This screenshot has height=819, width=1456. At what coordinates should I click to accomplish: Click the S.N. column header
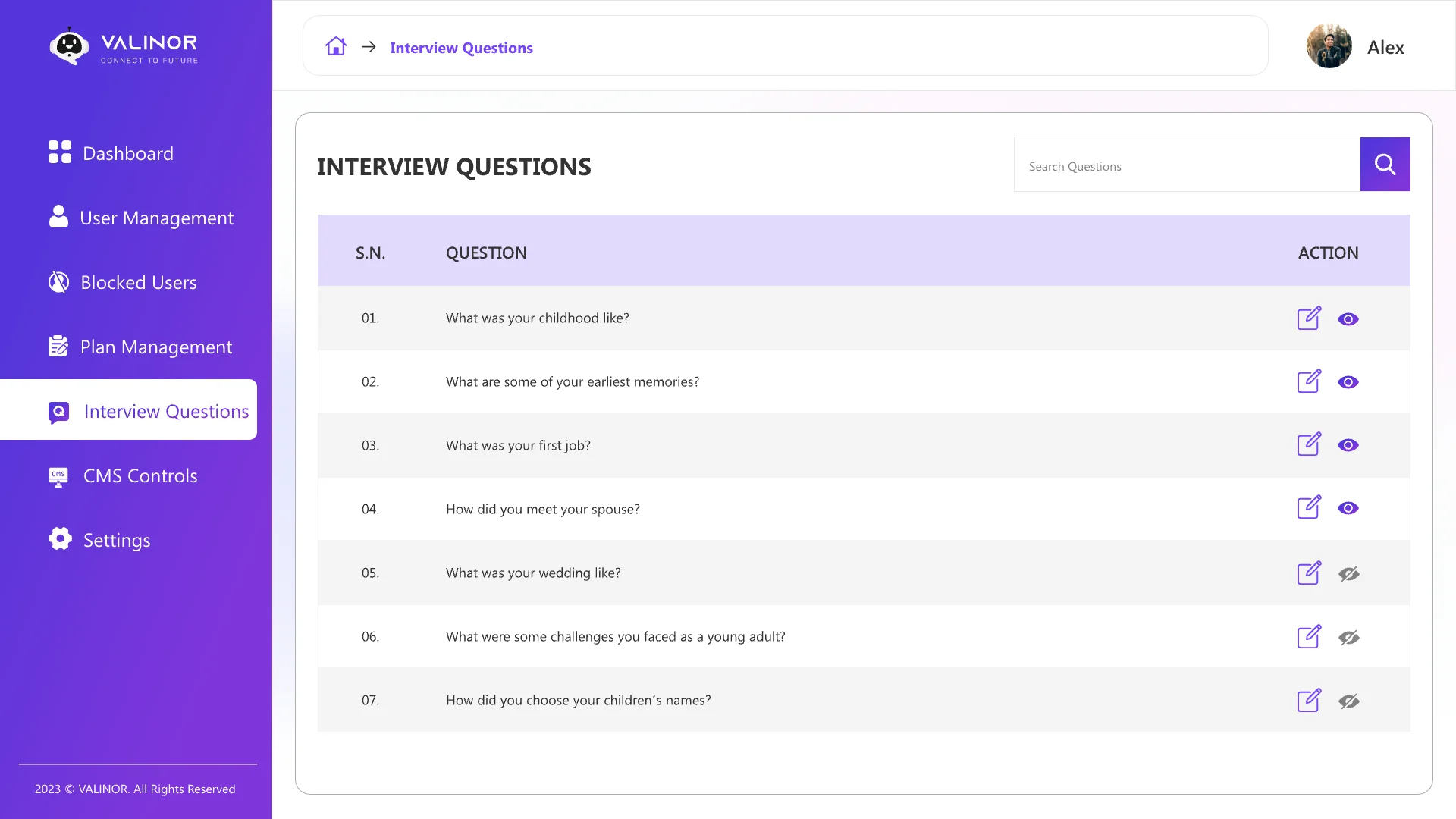click(x=370, y=253)
